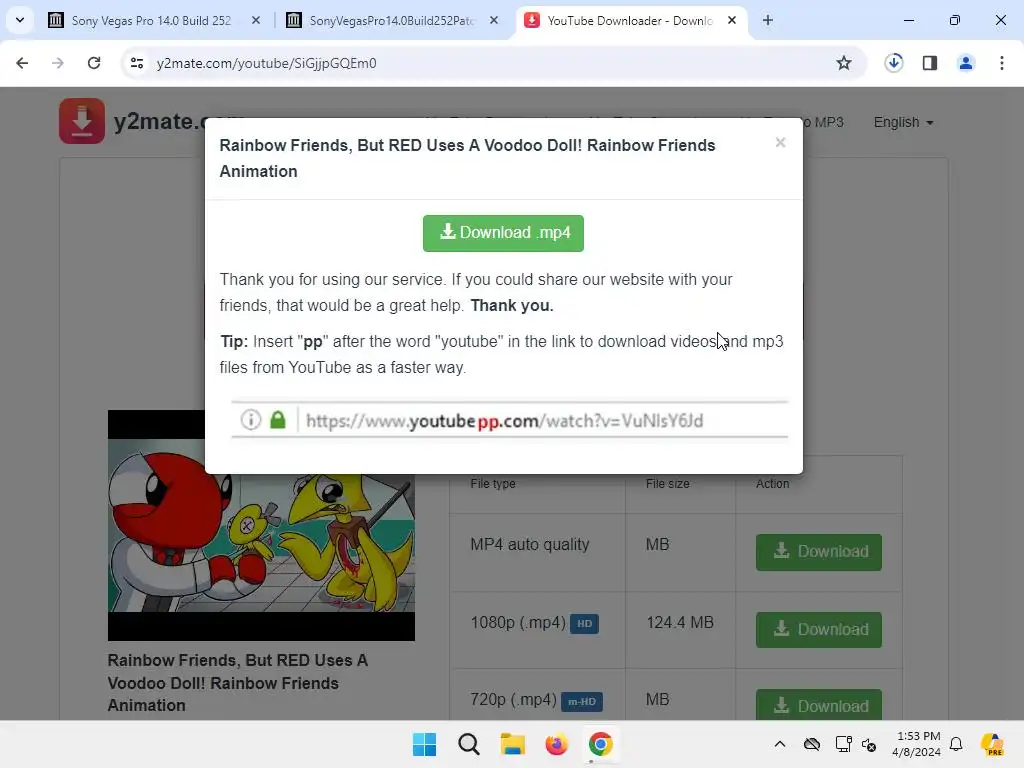Go forward in browser history
This screenshot has height=768, width=1024.
[x=57, y=63]
